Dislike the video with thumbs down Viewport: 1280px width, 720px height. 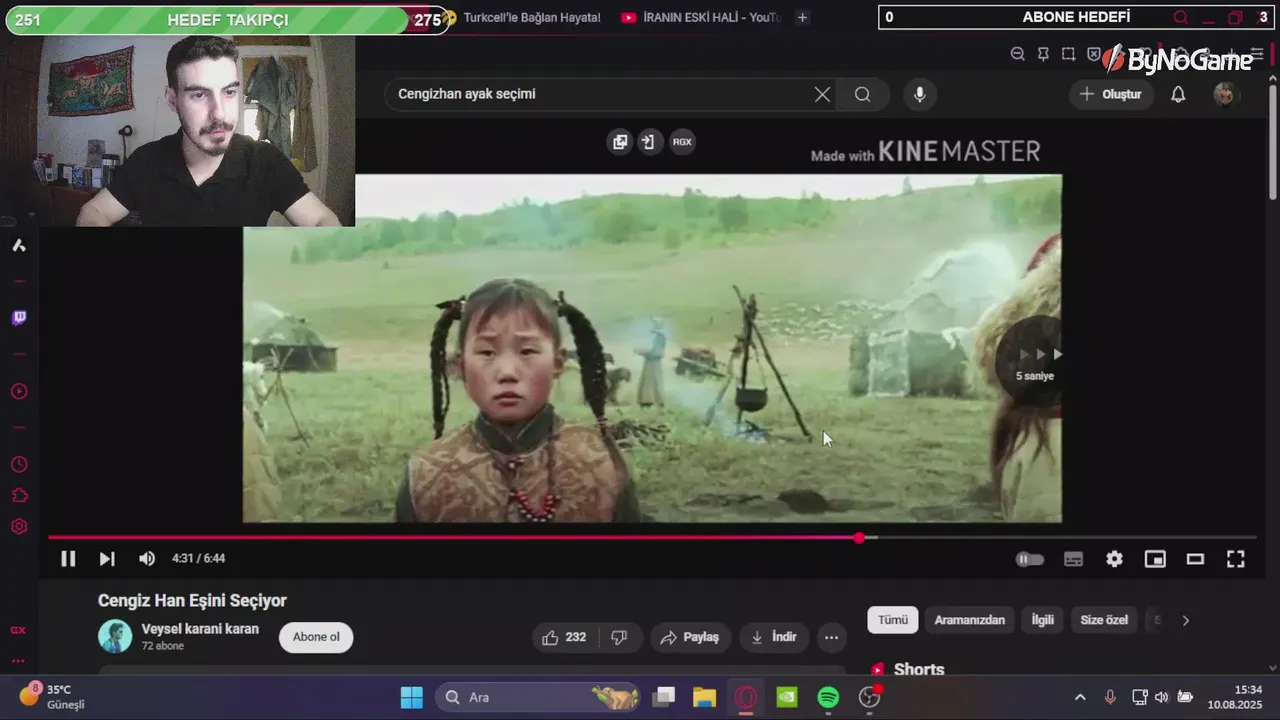click(619, 637)
